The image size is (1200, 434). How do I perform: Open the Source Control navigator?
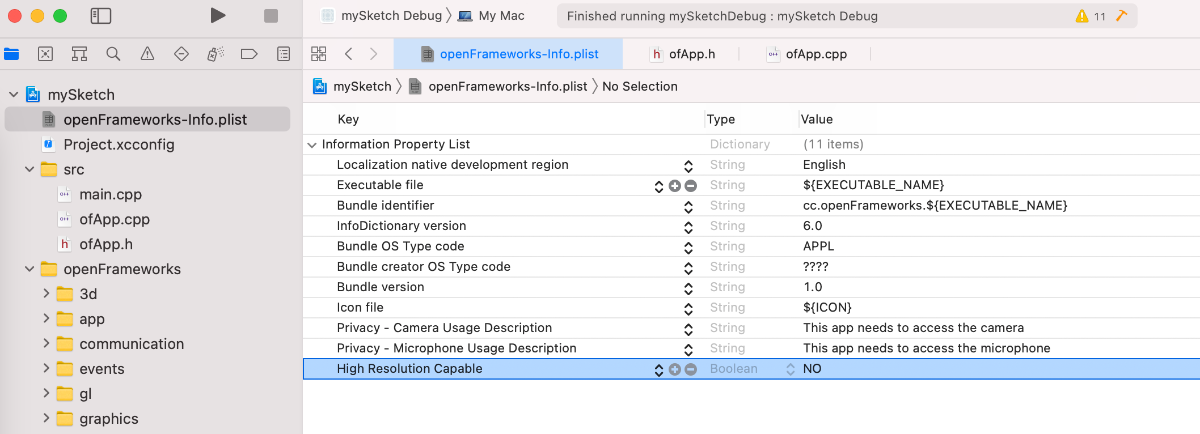45,54
